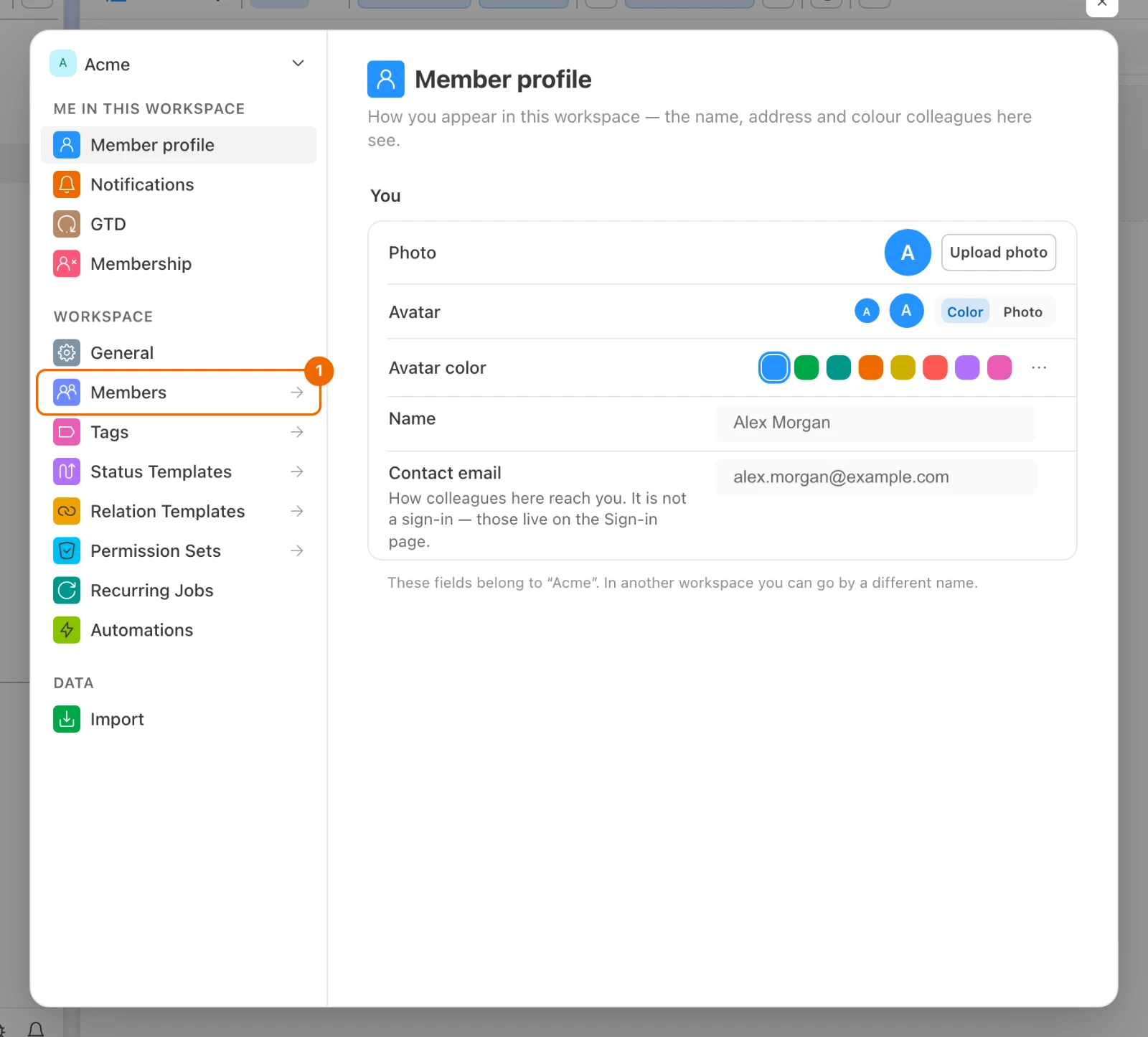Click the Status Templates icon
The width and height of the screenshot is (1148, 1037).
[67, 471]
